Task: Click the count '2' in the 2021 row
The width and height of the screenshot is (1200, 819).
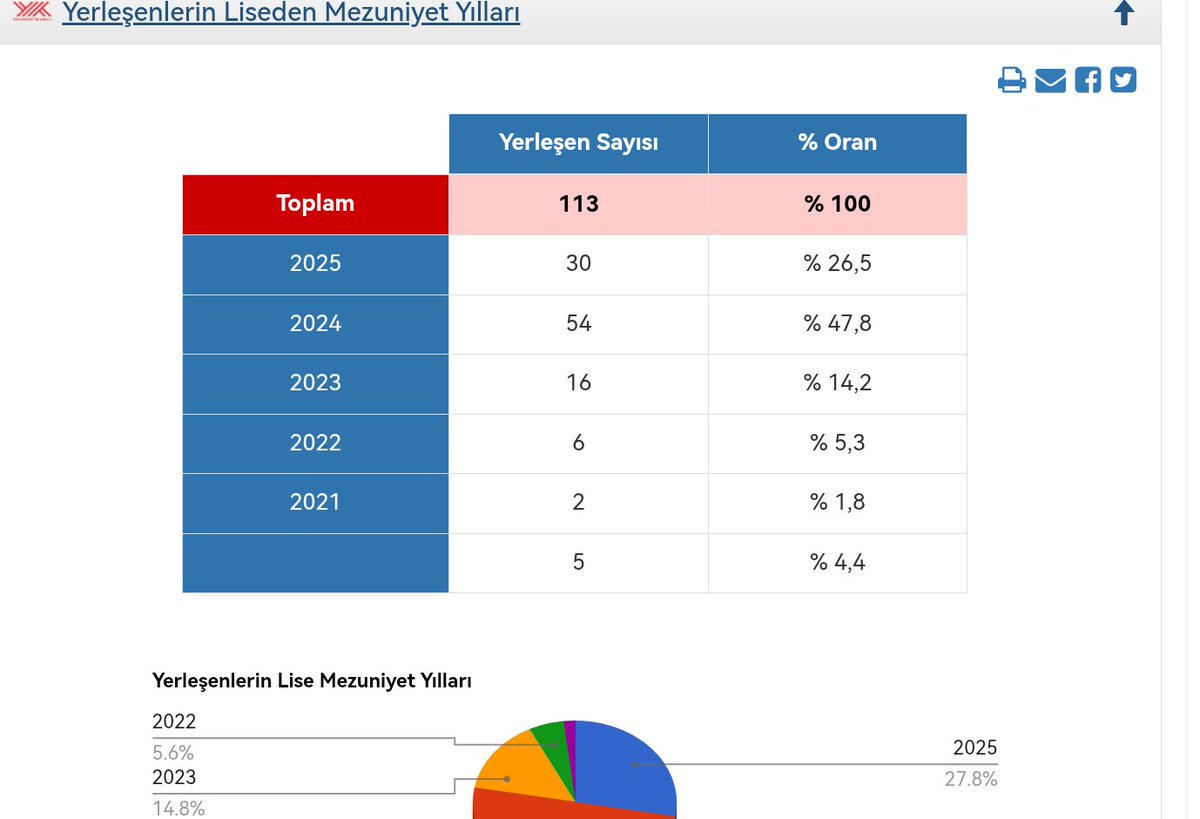Action: point(579,502)
